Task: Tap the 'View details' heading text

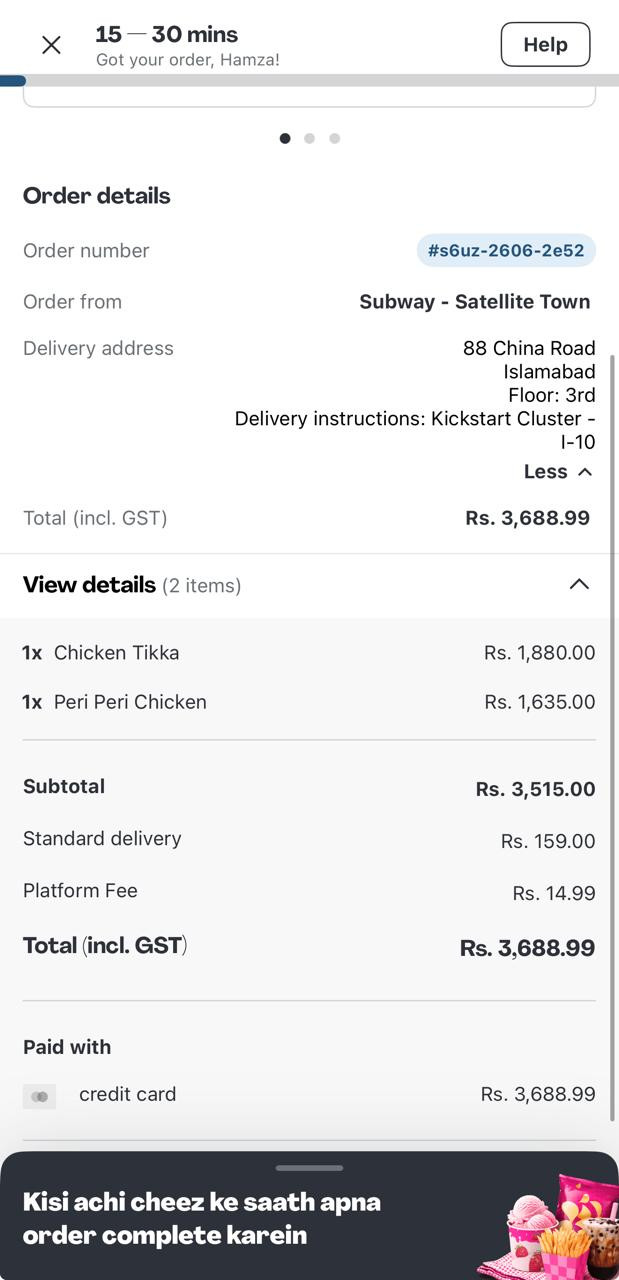Action: (x=90, y=585)
